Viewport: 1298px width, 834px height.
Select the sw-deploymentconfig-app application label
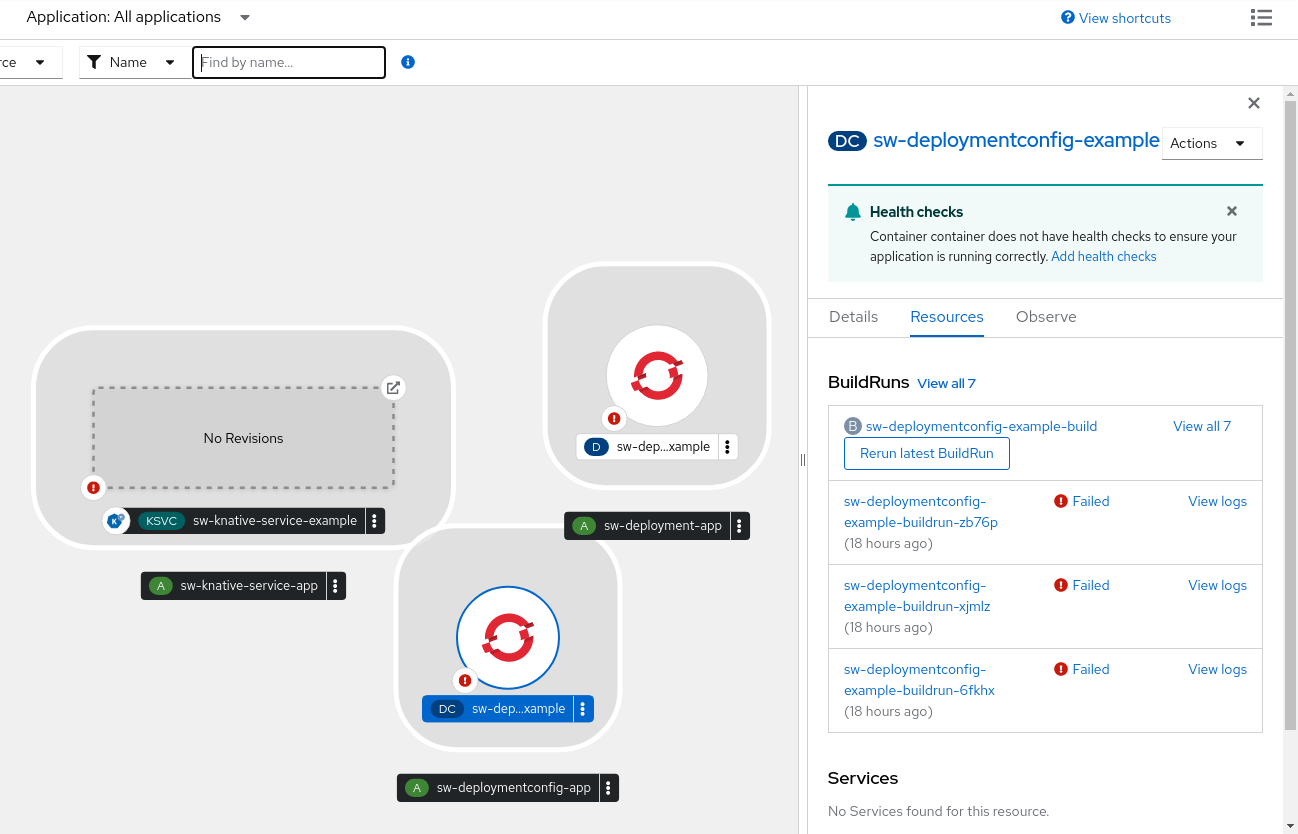point(499,788)
